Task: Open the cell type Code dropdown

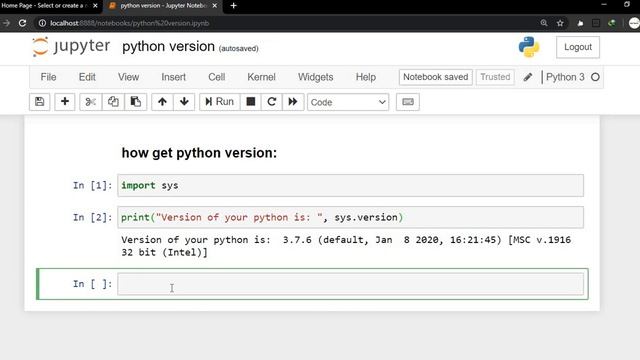Action: coord(348,102)
